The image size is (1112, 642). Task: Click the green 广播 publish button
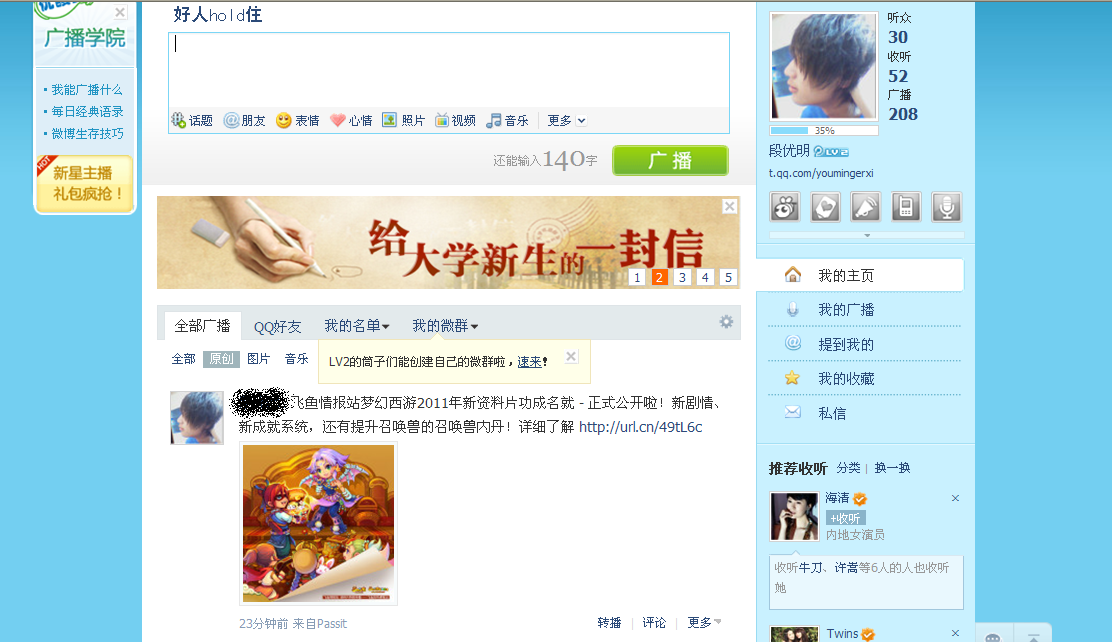(x=670, y=160)
